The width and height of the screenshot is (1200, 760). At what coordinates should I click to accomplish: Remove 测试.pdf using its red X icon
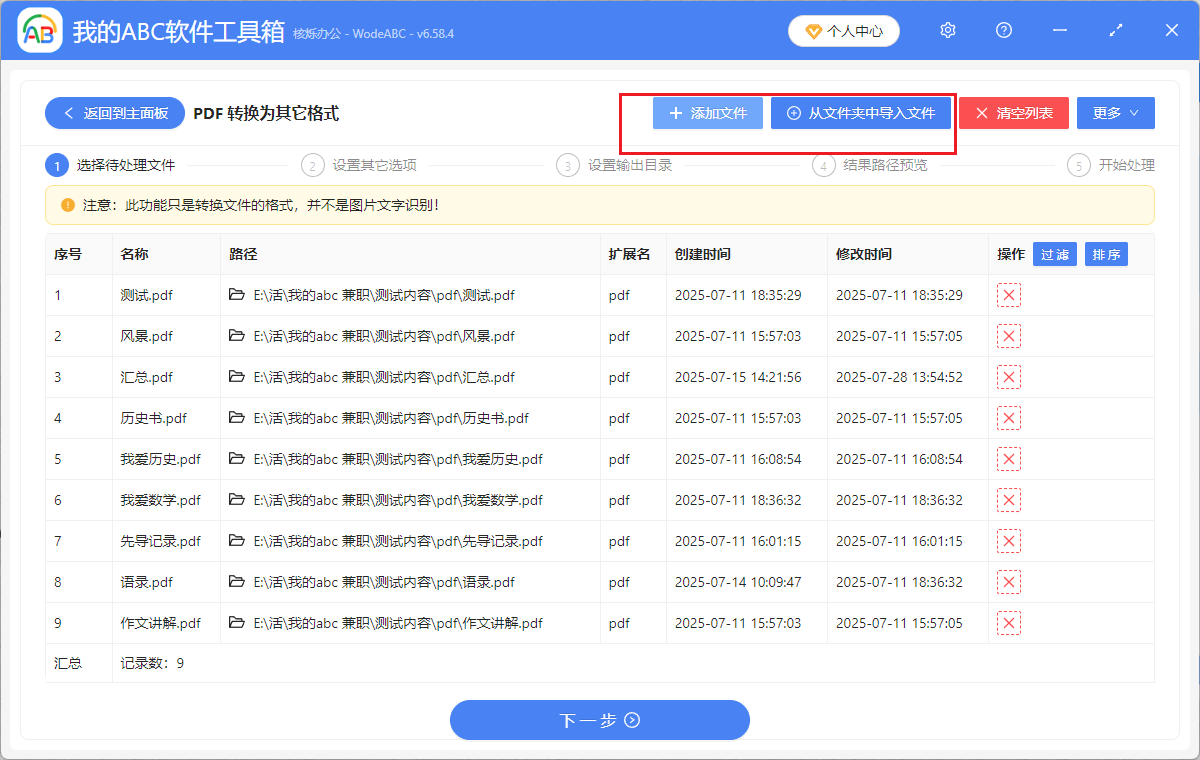coord(1009,295)
